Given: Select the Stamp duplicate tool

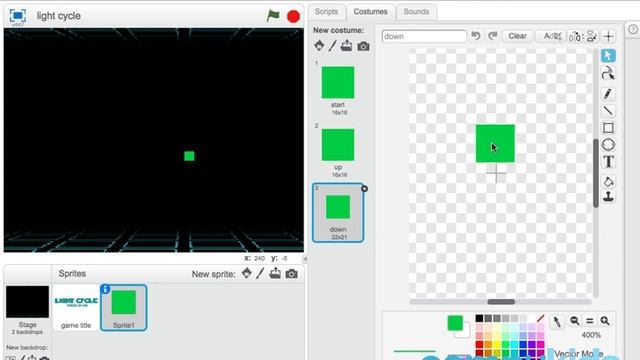Looking at the screenshot, I should point(608,197).
